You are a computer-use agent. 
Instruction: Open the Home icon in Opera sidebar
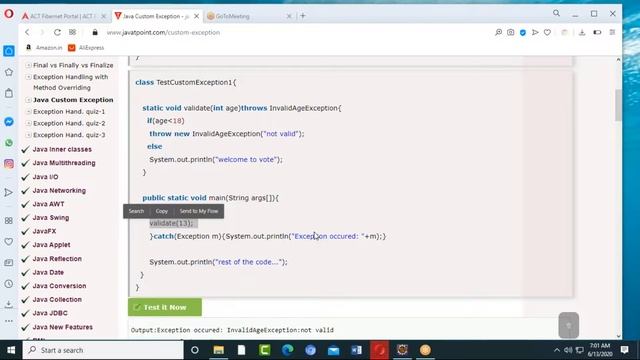[x=9, y=51]
